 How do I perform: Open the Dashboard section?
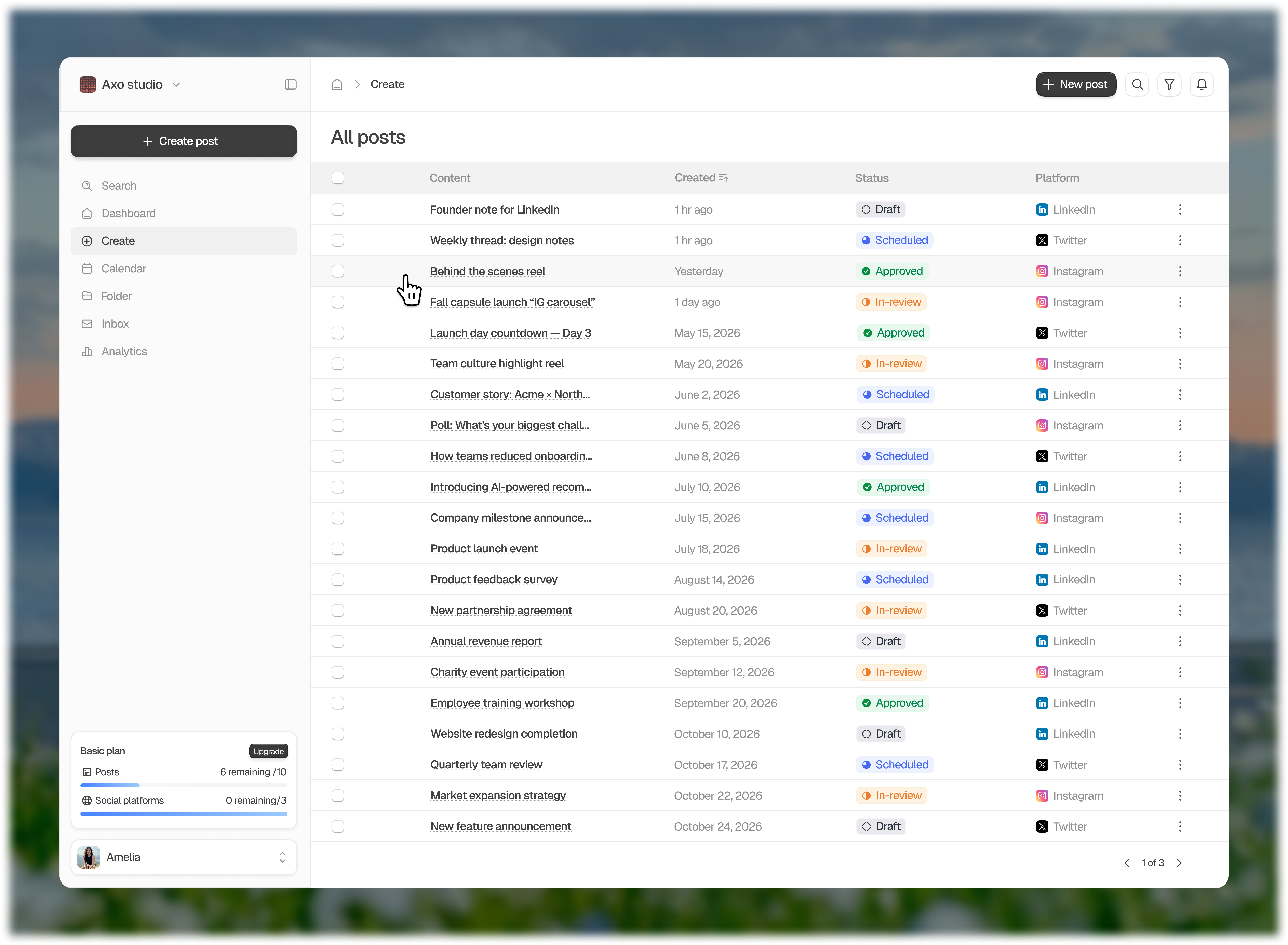pos(184,213)
